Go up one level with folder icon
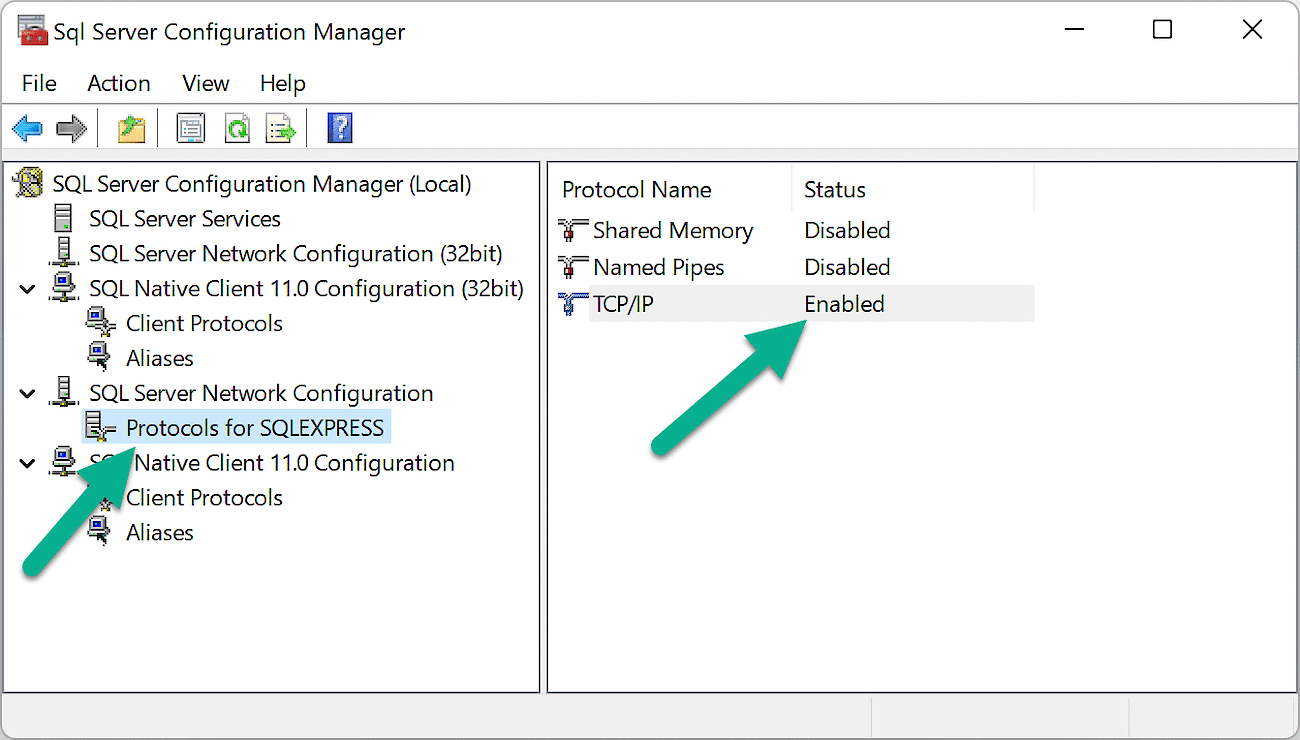 pyautogui.click(x=131, y=128)
